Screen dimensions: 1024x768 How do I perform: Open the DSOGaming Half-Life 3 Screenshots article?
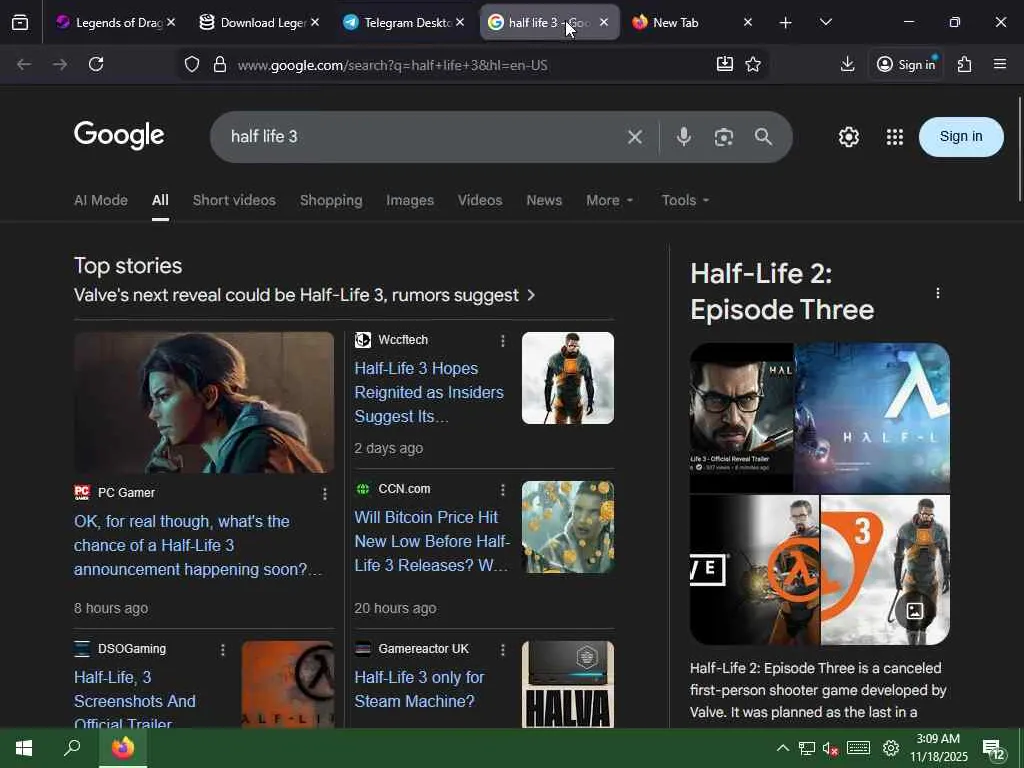coord(135,699)
